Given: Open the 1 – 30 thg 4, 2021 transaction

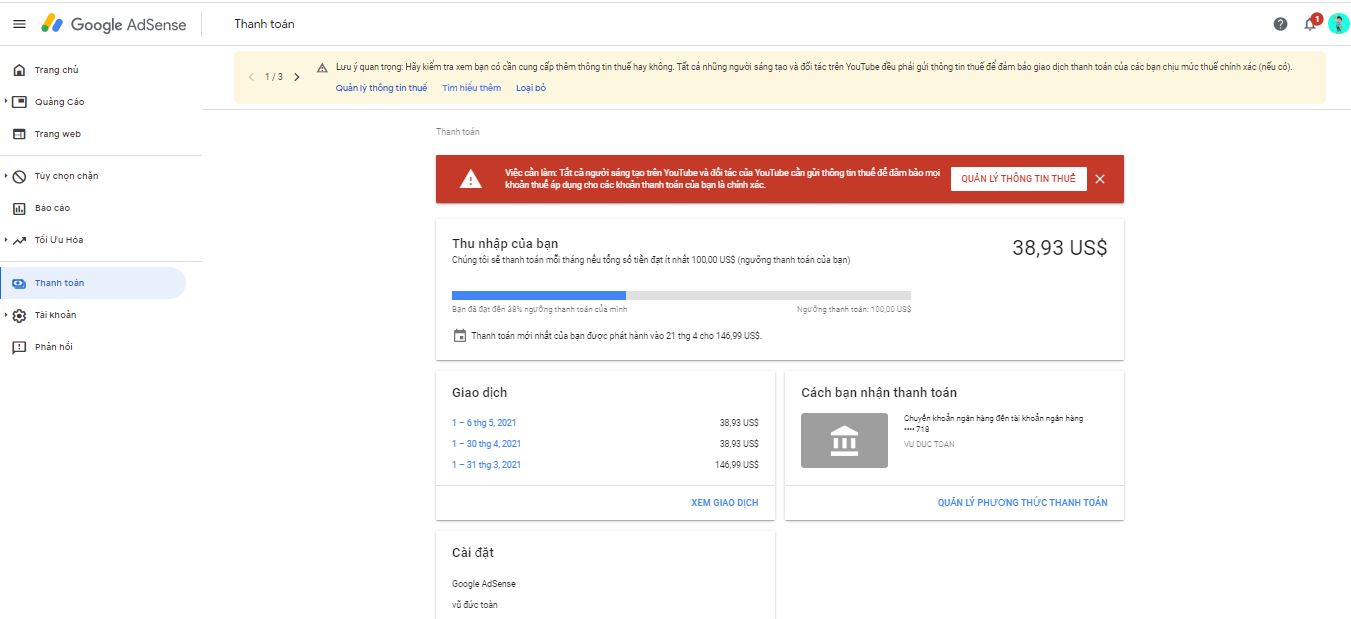Looking at the screenshot, I should 486,444.
